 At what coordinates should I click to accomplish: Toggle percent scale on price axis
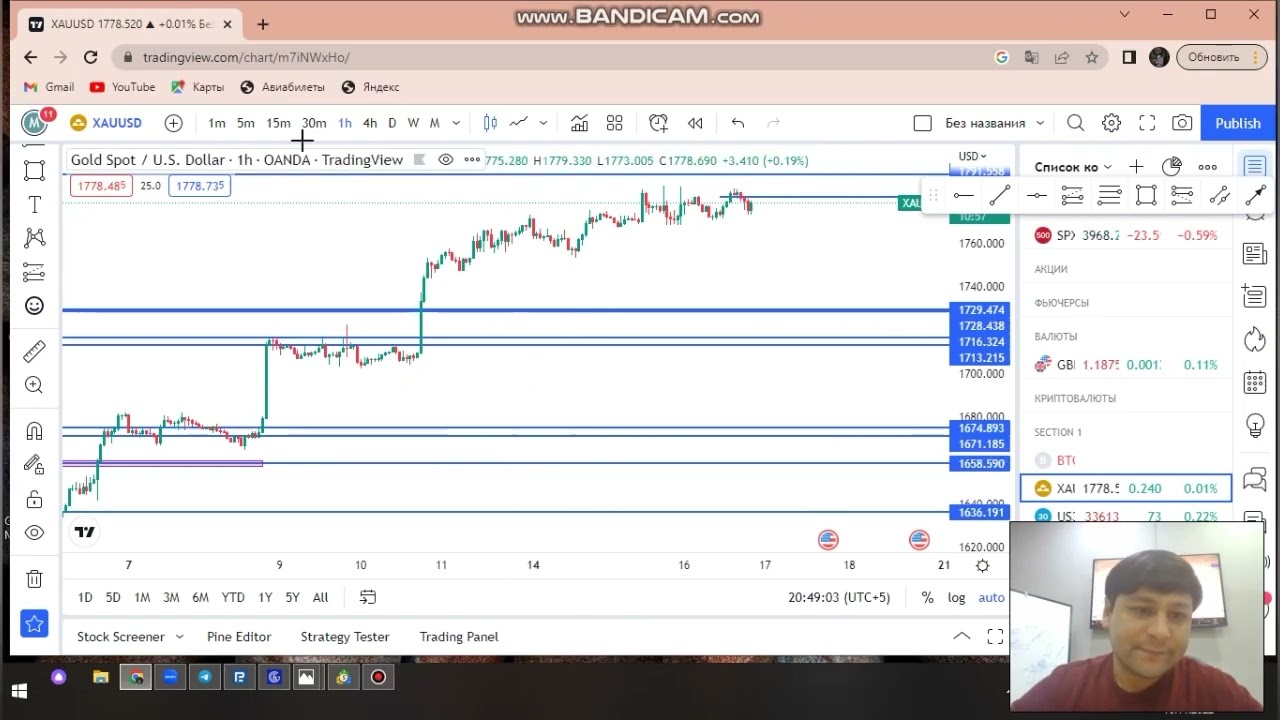pos(927,597)
